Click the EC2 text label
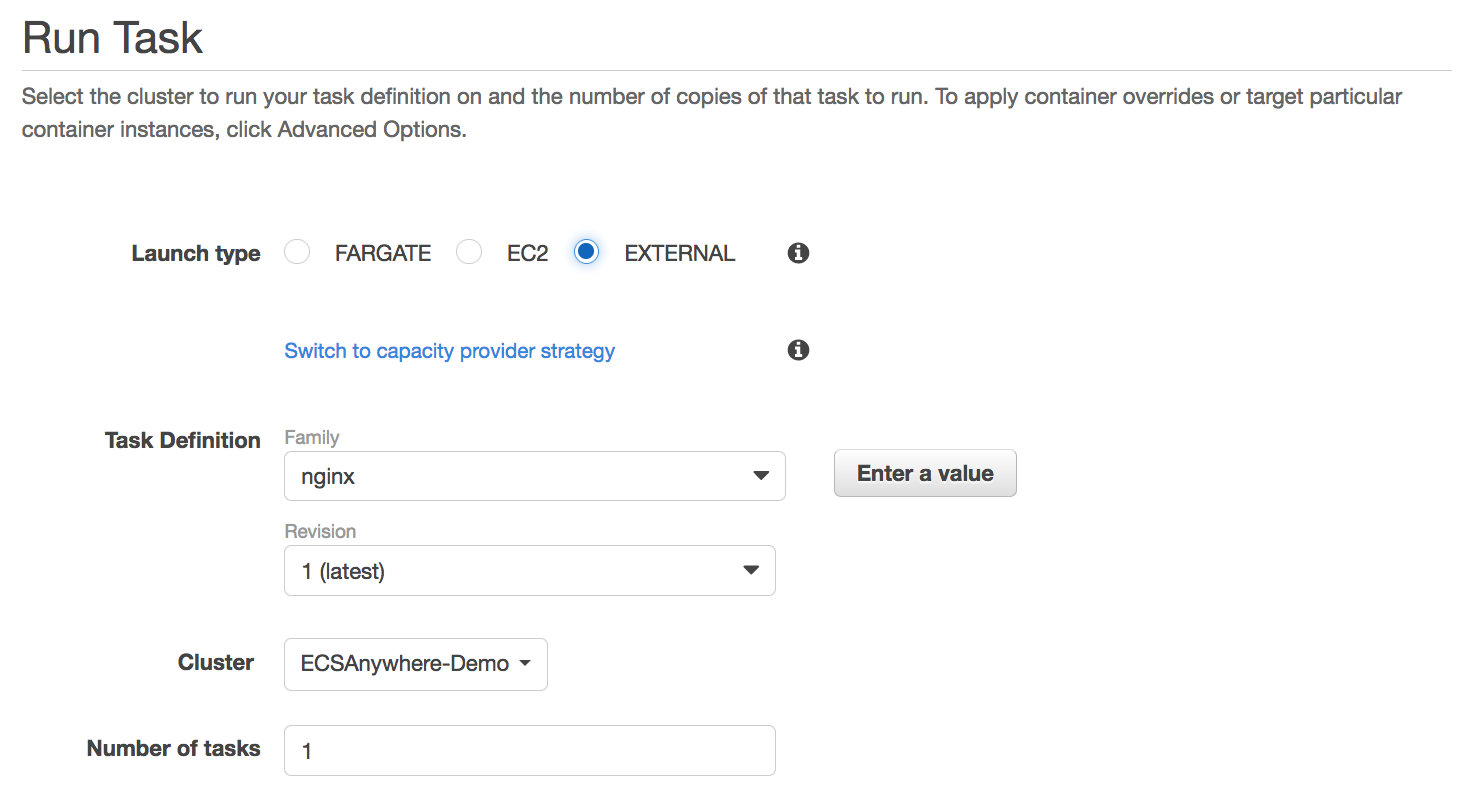The height and width of the screenshot is (801, 1469). coord(527,254)
